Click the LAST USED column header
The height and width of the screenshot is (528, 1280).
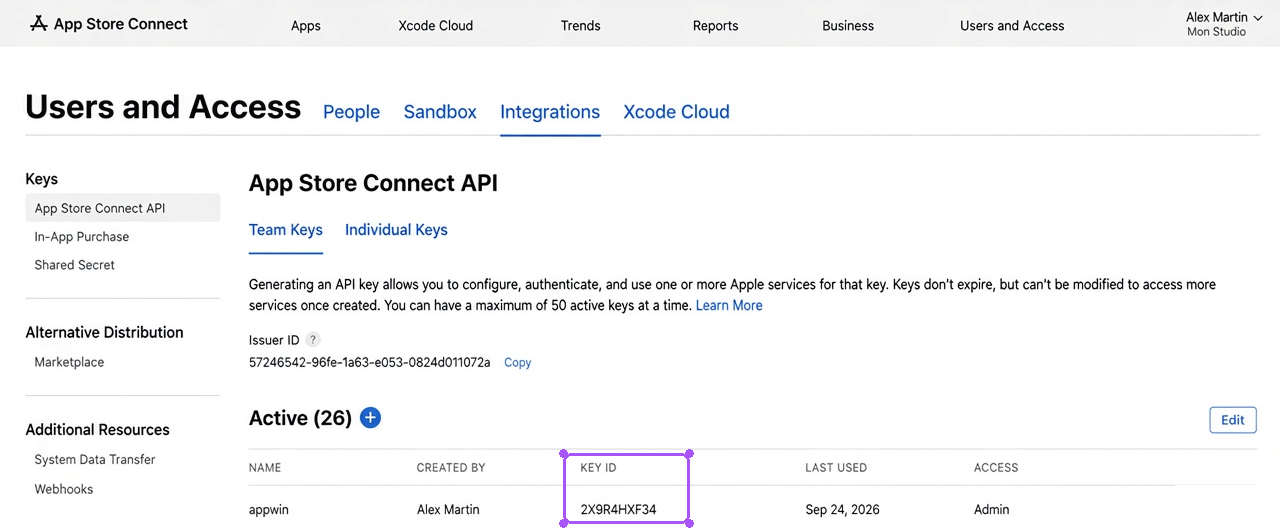tap(836, 467)
